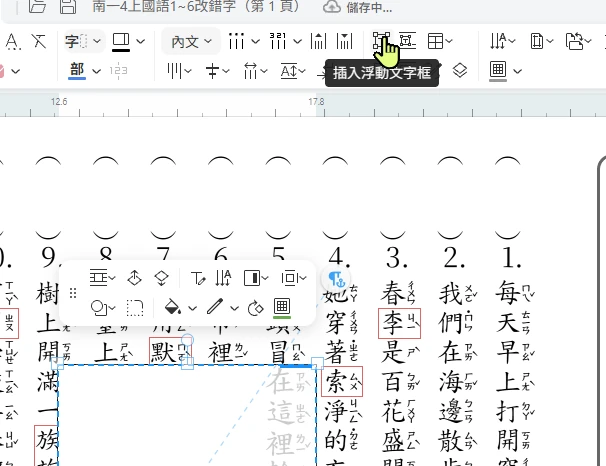Expand the border underline style dropdown
Viewport: 606px width, 466px height.
point(141,41)
